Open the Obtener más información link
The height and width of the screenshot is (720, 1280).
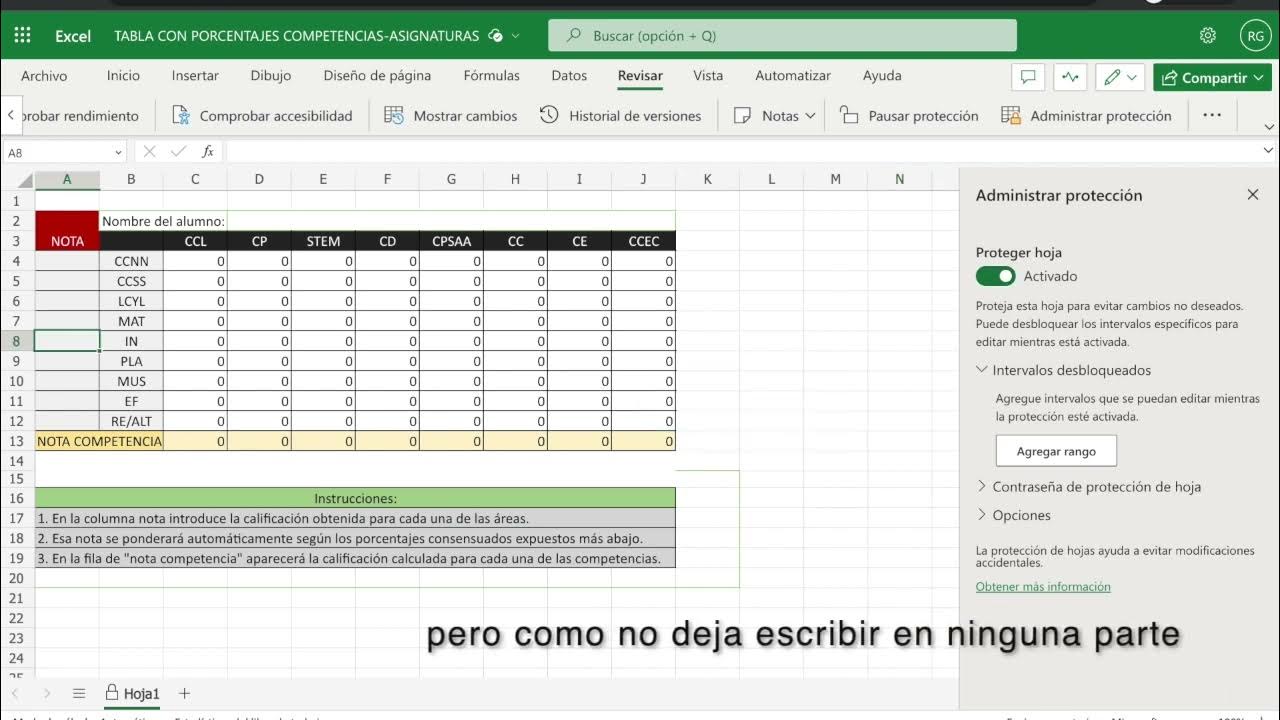point(1043,587)
